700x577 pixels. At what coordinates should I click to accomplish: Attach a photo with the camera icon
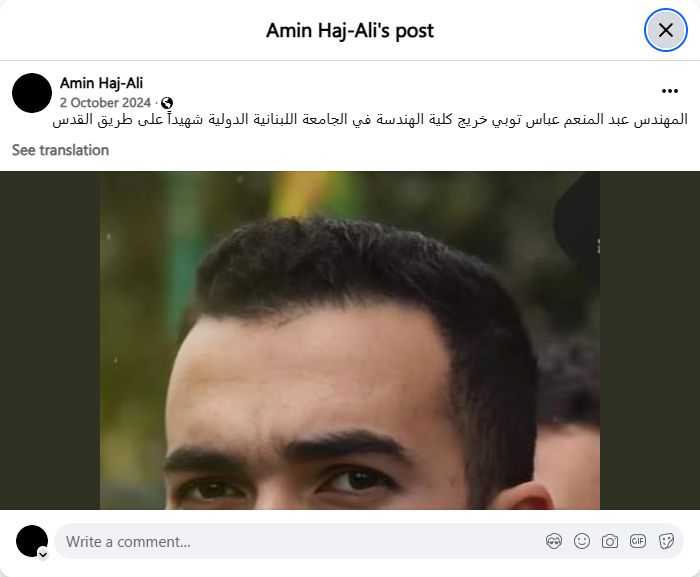609,541
